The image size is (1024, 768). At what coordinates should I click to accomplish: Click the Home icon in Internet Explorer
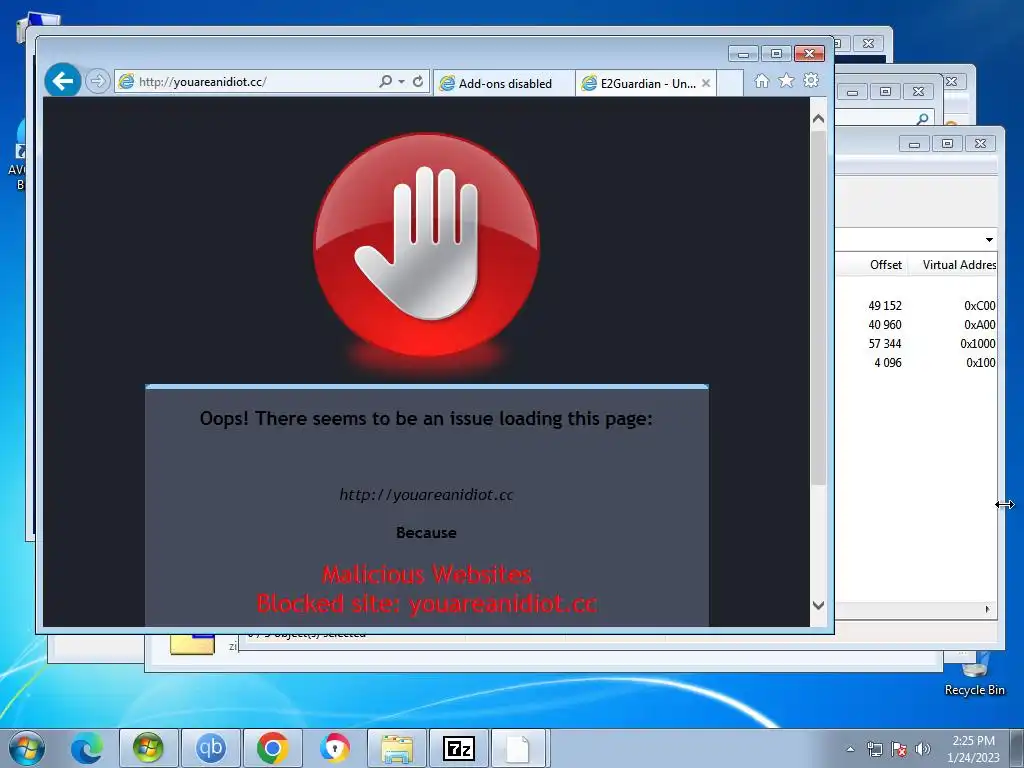click(761, 81)
